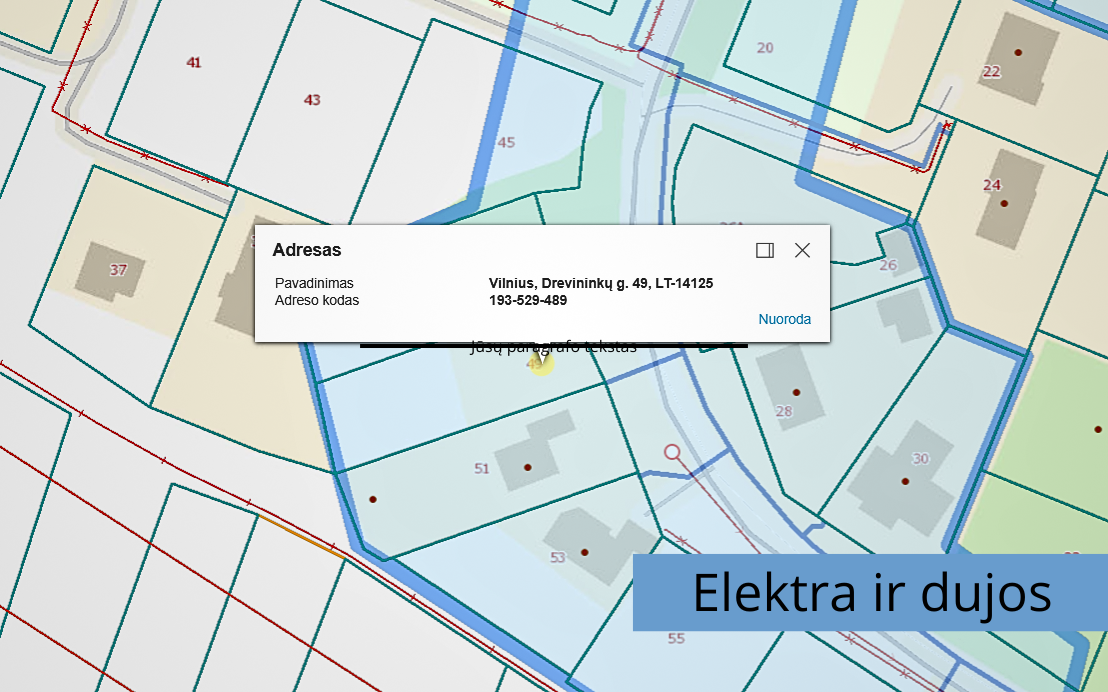Viewport: 1108px width, 692px height.
Task: Select the building point at number 28
Action: [796, 392]
